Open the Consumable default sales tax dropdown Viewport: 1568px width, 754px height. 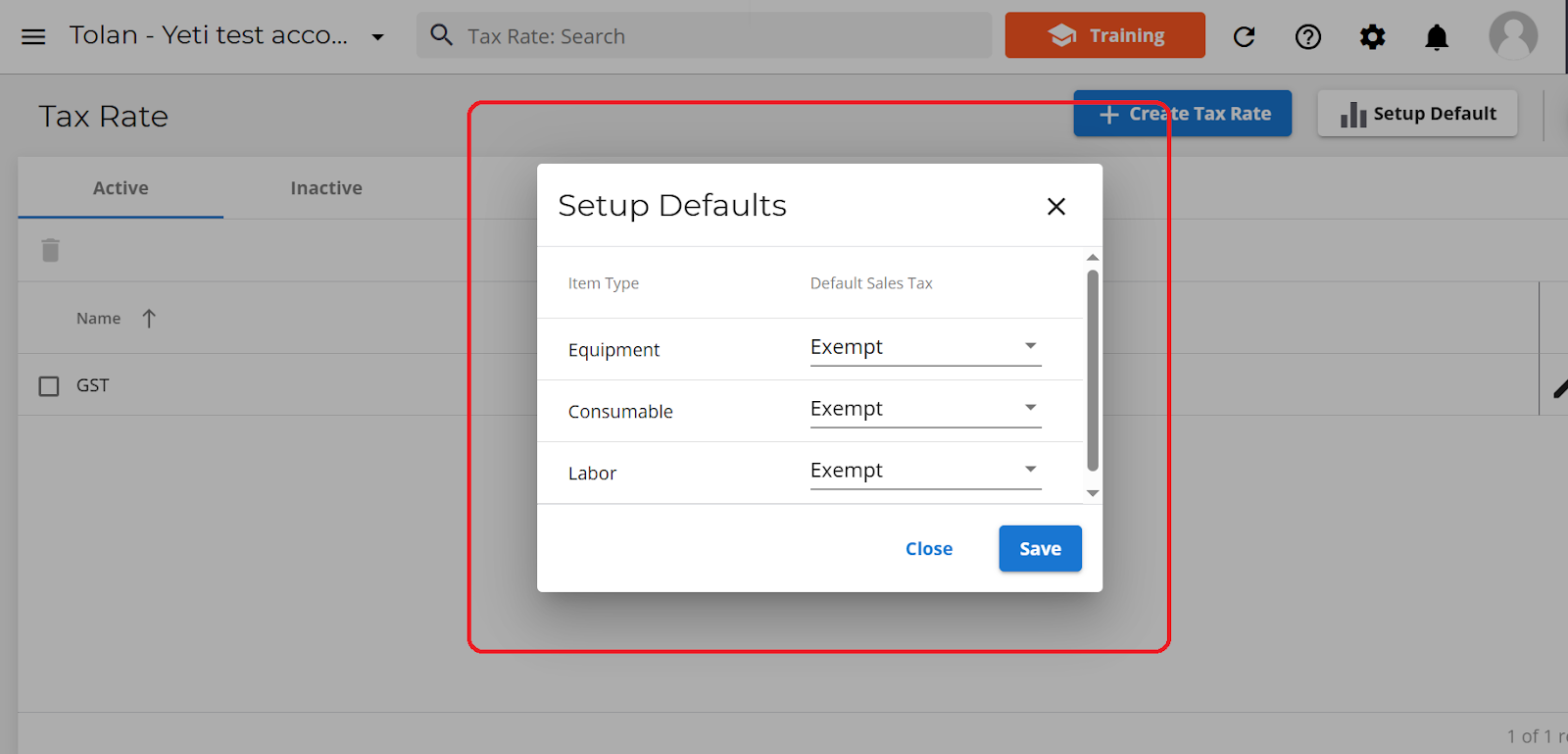point(925,409)
